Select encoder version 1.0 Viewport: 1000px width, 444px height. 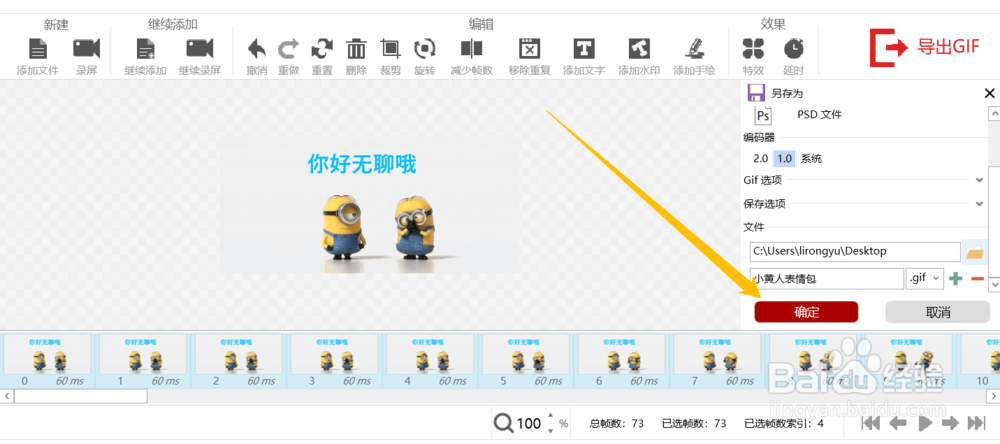coord(784,159)
